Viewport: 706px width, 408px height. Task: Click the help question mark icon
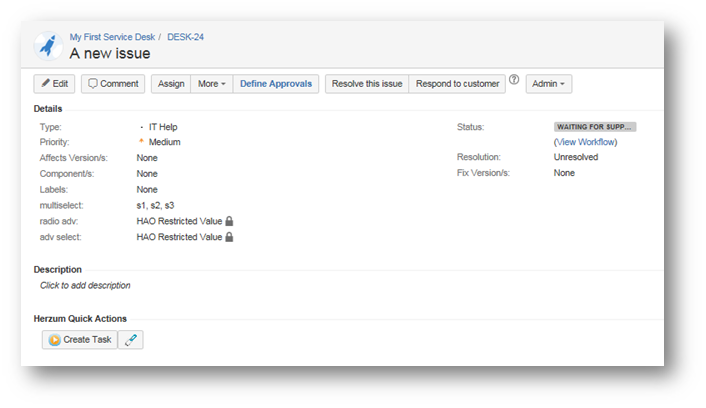click(x=514, y=80)
